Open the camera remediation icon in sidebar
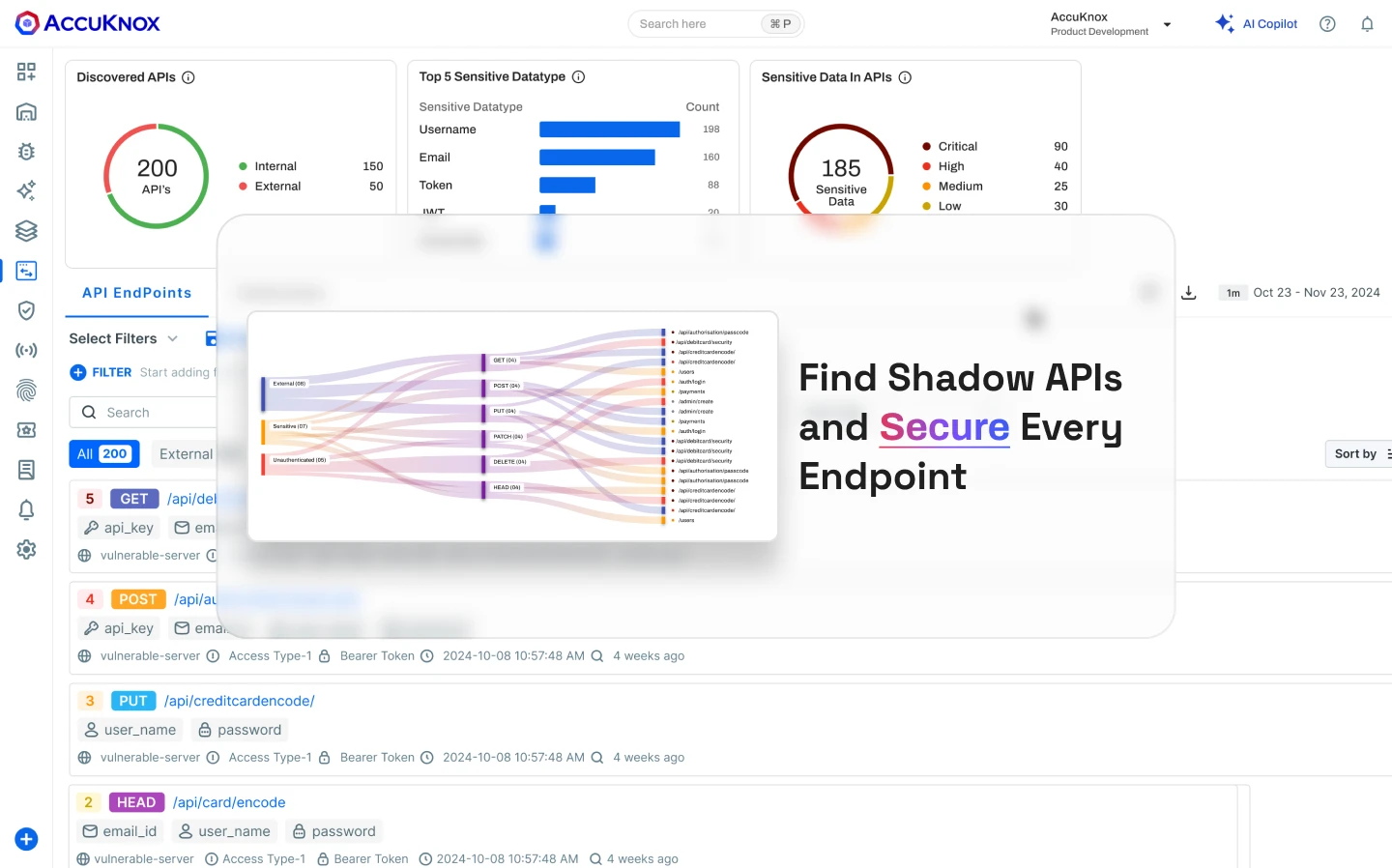 (26, 430)
